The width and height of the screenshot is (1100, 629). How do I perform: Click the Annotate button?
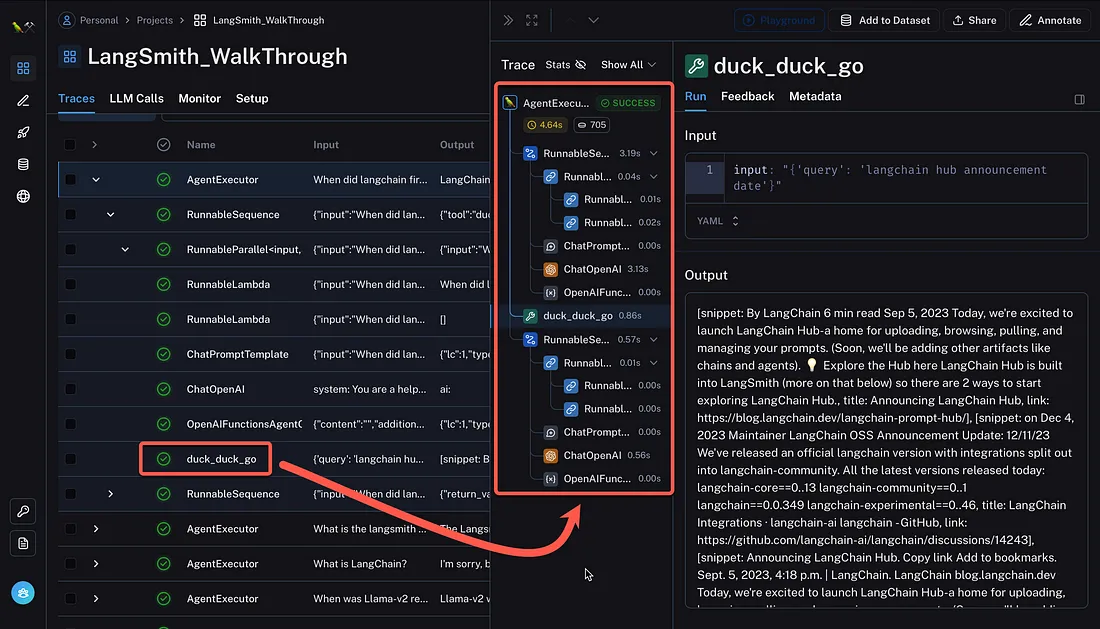pos(1050,20)
